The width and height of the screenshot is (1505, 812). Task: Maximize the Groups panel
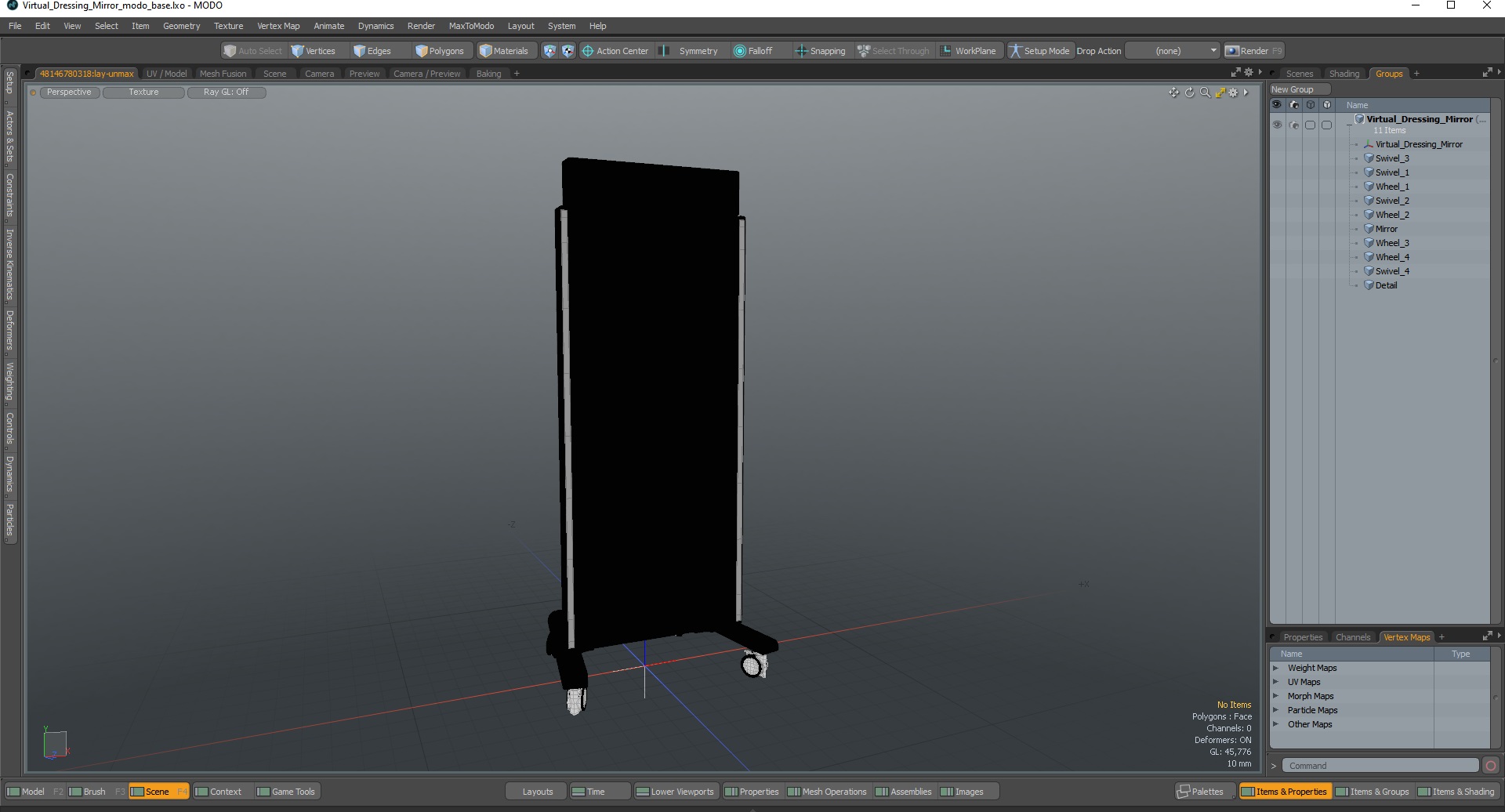pyautogui.click(x=1487, y=72)
